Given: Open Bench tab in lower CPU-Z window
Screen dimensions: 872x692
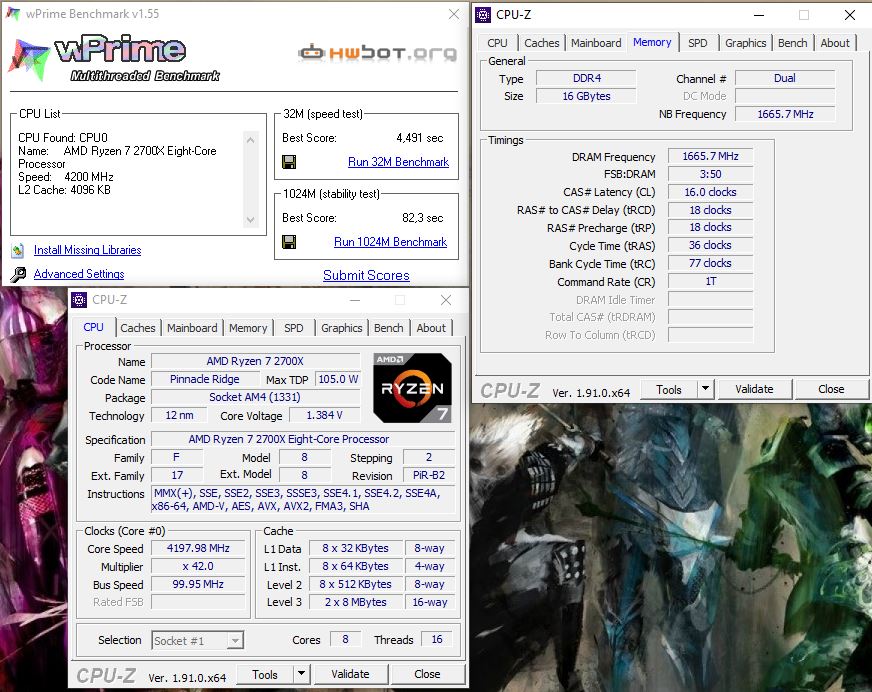Looking at the screenshot, I should [388, 328].
